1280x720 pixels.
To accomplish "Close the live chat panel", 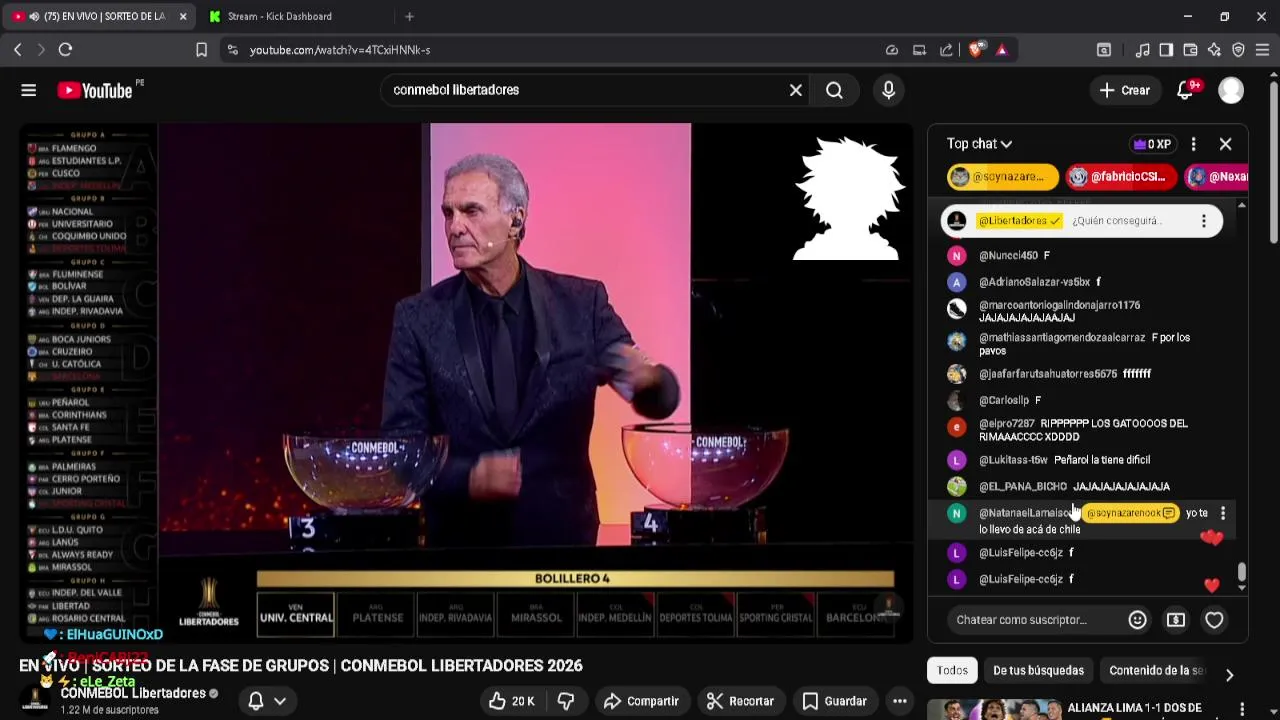I will point(1225,144).
